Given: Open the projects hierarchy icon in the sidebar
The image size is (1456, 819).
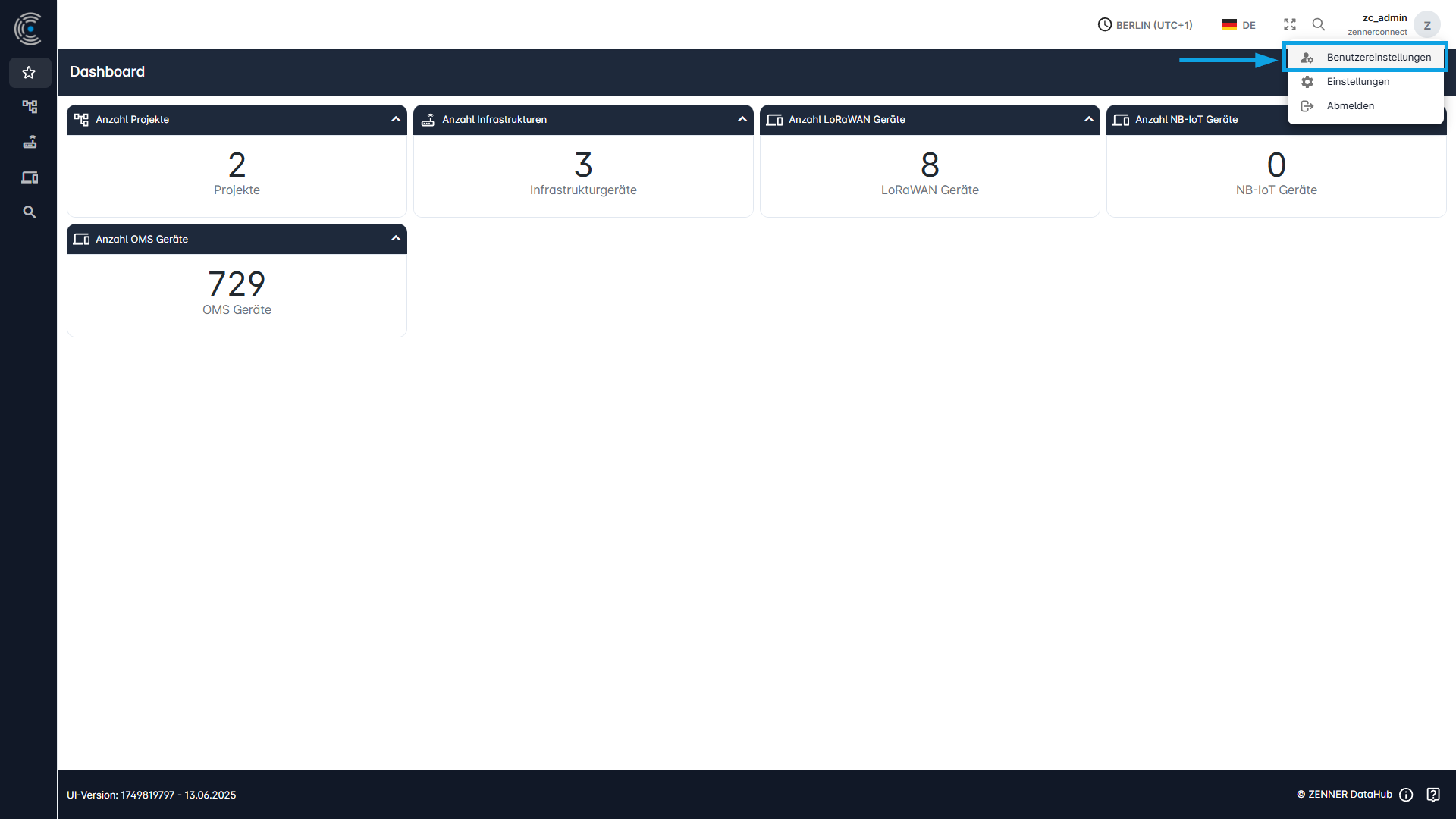Looking at the screenshot, I should (x=29, y=107).
